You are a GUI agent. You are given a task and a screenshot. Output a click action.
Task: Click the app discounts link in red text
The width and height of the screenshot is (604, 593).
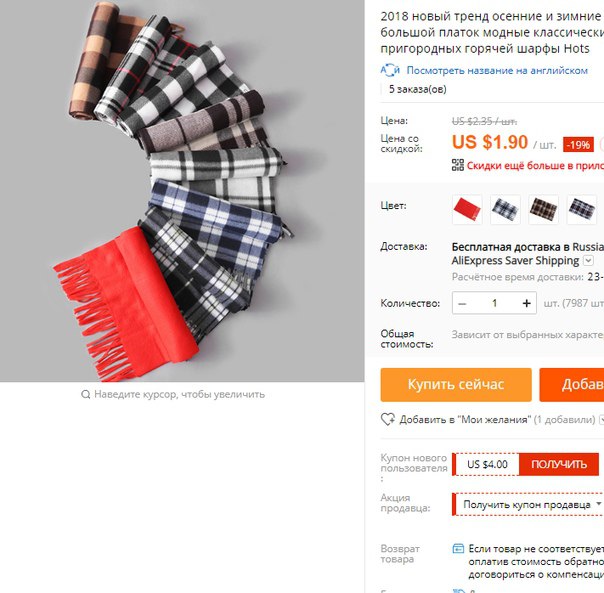tap(535, 166)
